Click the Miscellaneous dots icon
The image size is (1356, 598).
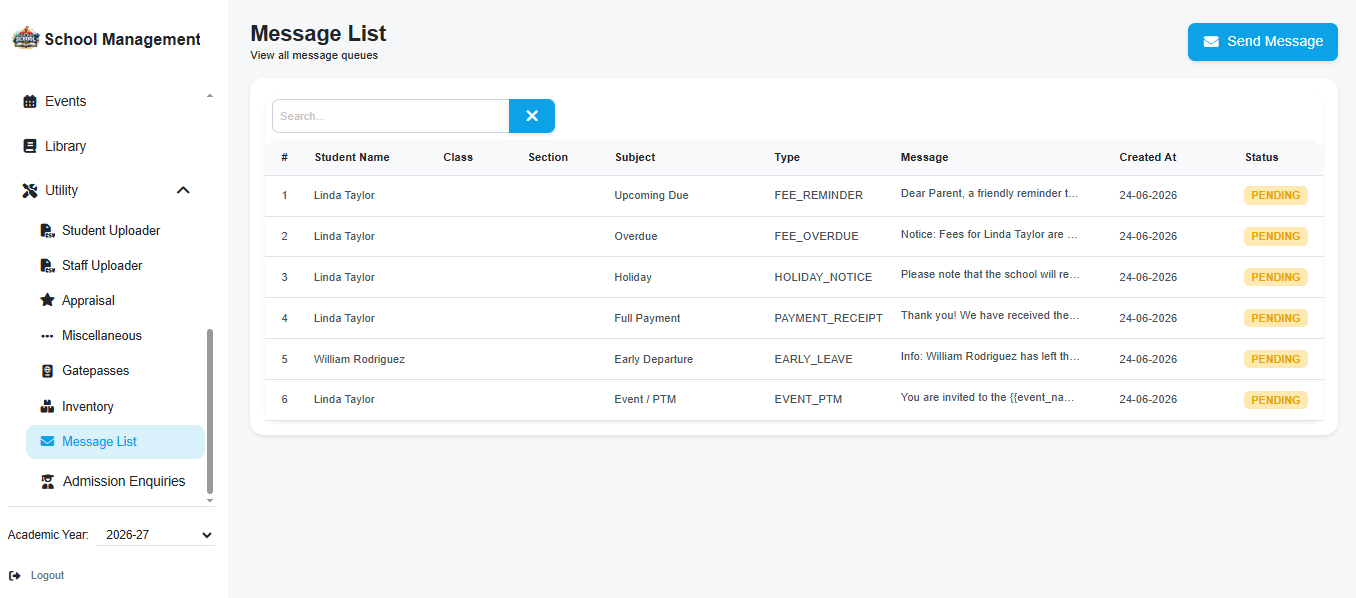point(47,336)
